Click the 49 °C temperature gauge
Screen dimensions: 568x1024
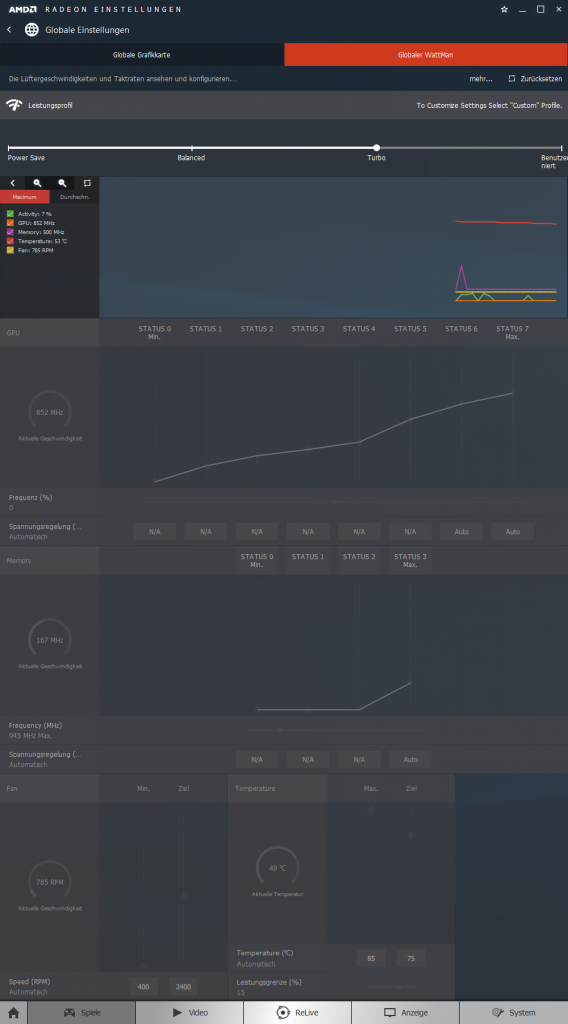[277, 868]
